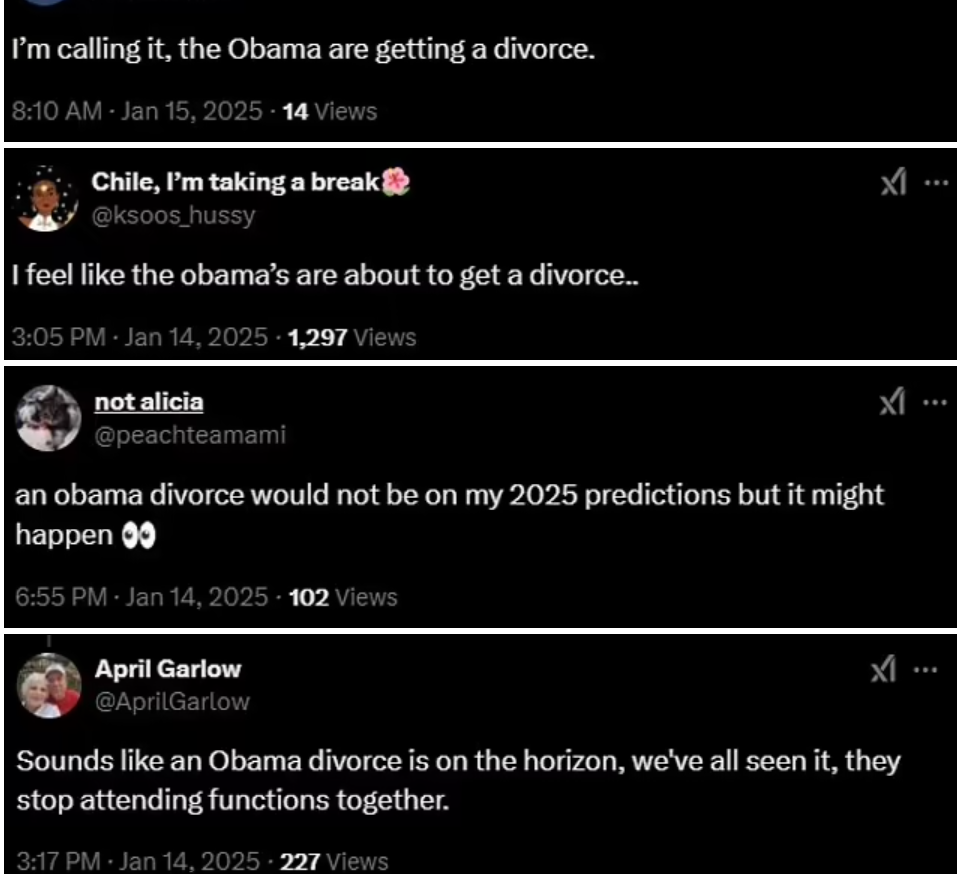Click the Grok icon on not alicia's post
Screen dimensions: 958x874
[x=892, y=404]
